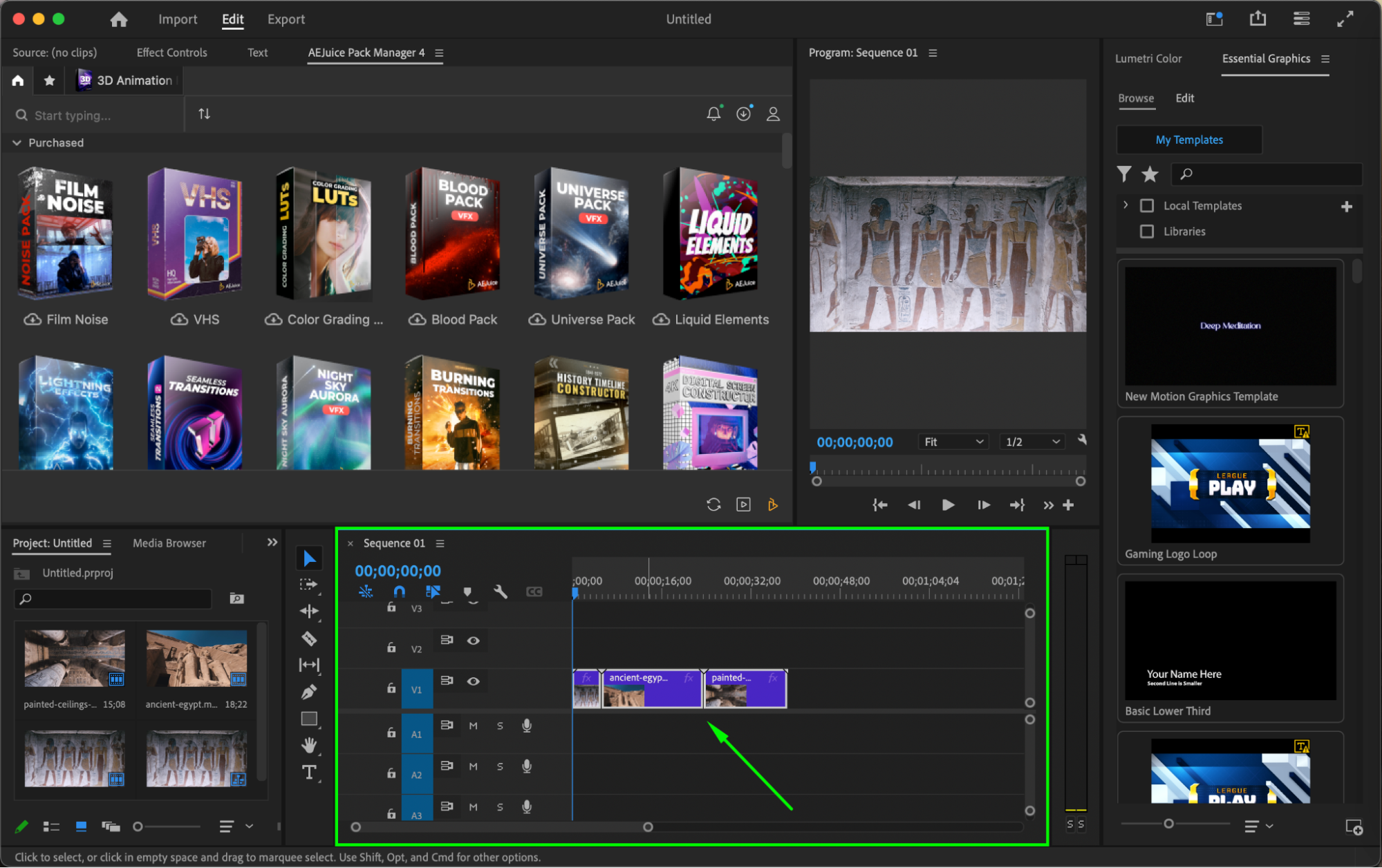
Task: Select the Gaming Logo Loop template thumbnail
Action: coord(1230,484)
